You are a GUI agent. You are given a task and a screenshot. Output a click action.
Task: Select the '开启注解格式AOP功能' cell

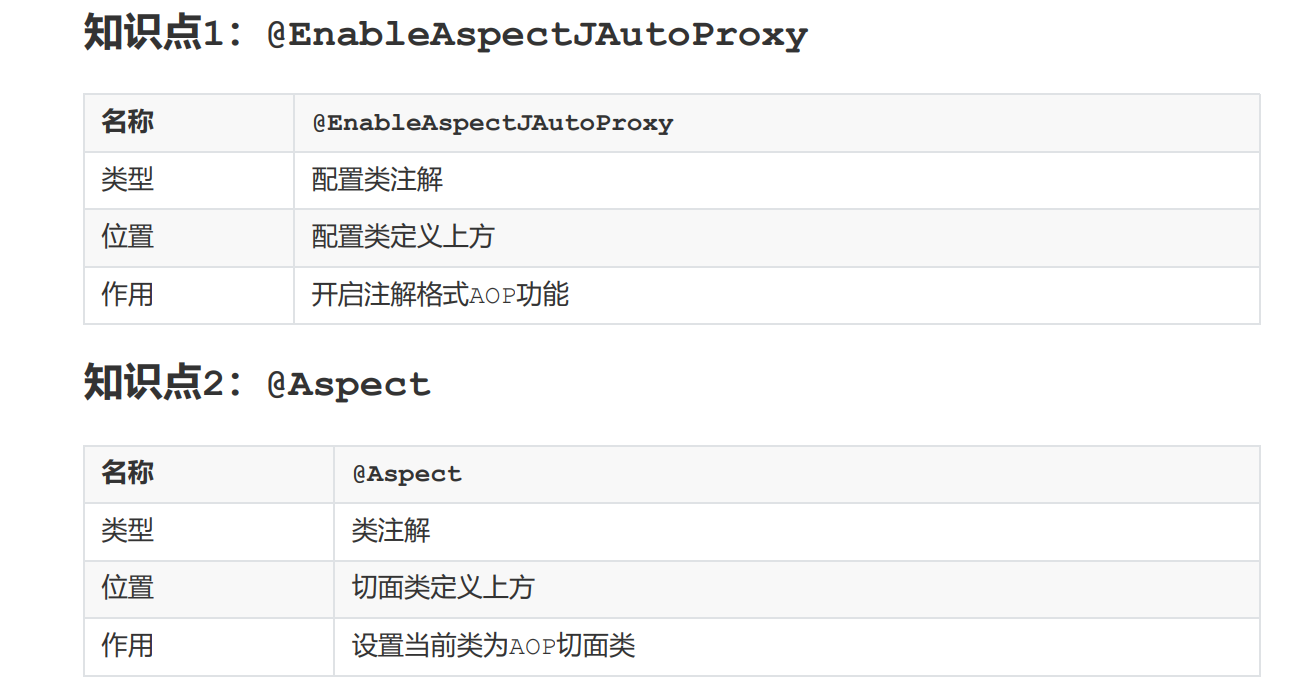[440, 295]
